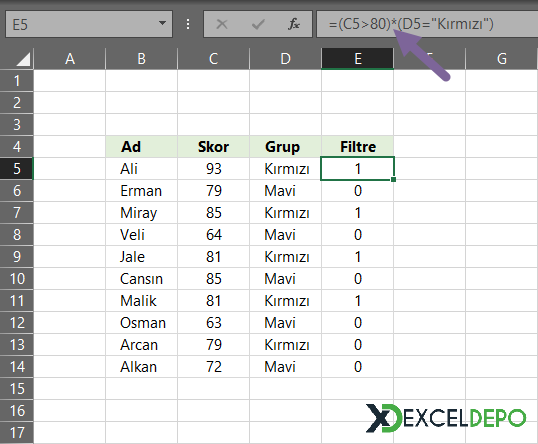Select the cell containing 'Erman'
The width and height of the screenshot is (538, 444).
coord(141,190)
